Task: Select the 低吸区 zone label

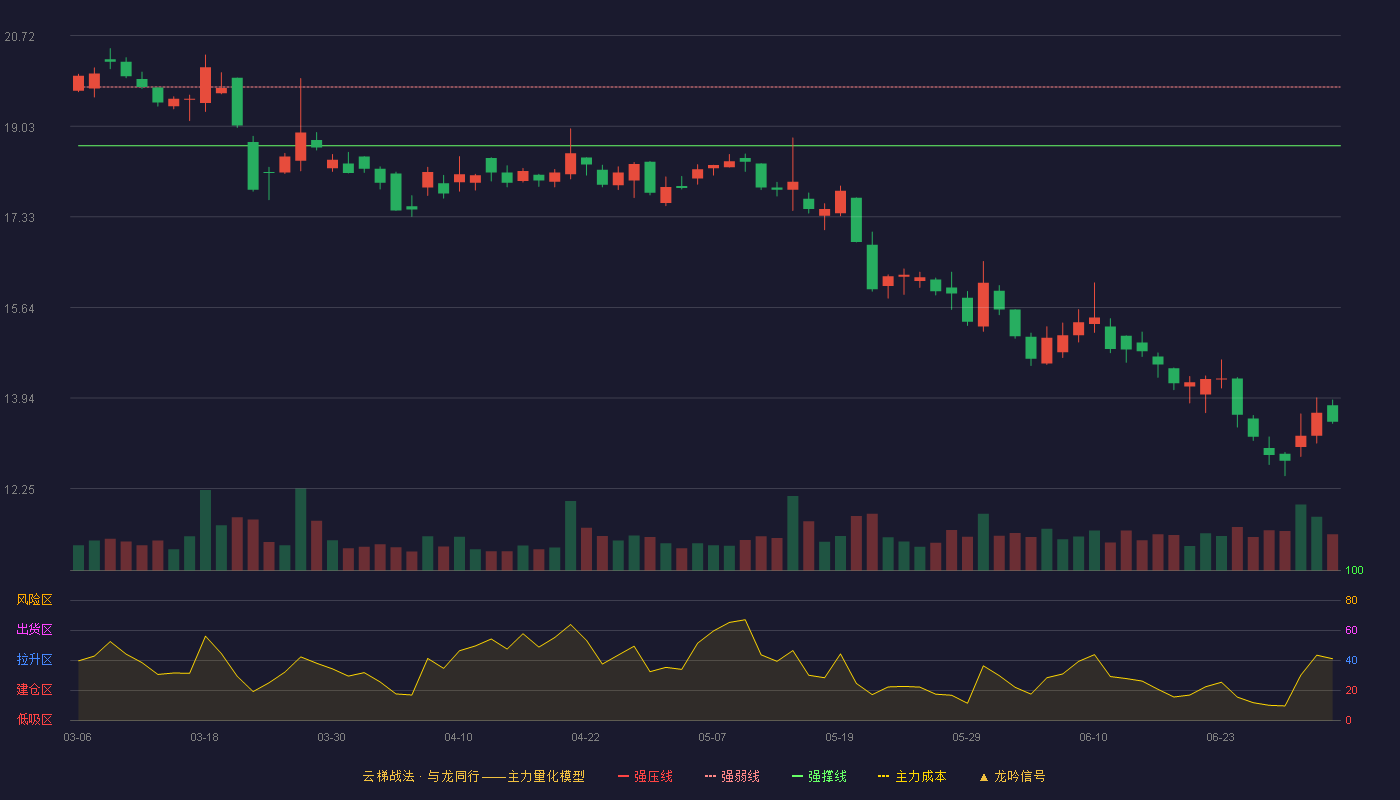Action: (34, 719)
